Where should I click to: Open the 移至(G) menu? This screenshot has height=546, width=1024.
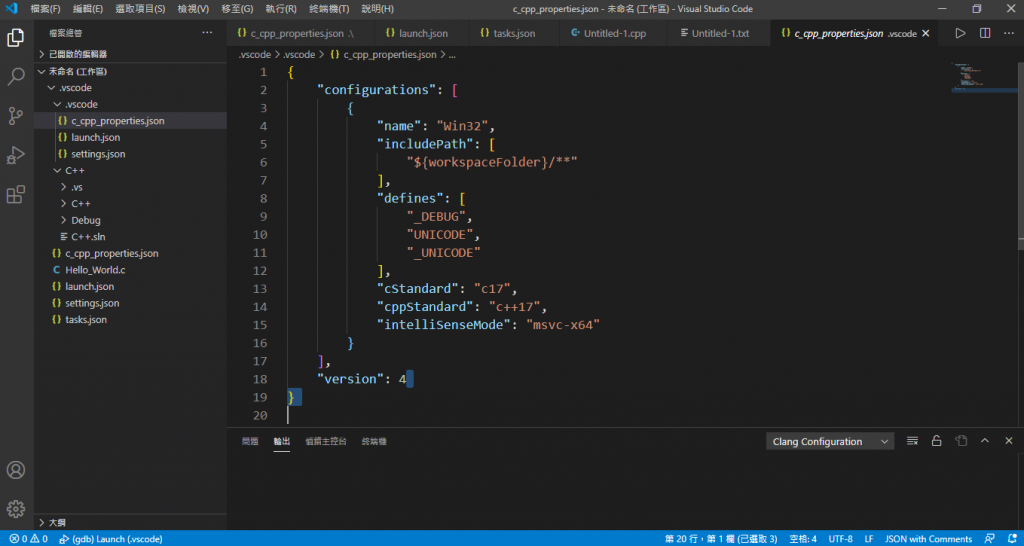[x=238, y=9]
